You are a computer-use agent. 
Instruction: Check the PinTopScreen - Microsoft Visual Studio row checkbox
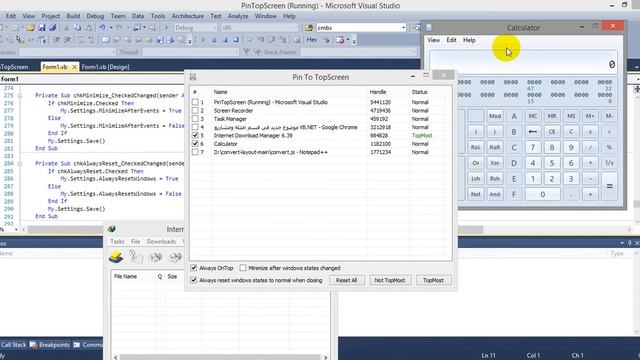(195, 102)
